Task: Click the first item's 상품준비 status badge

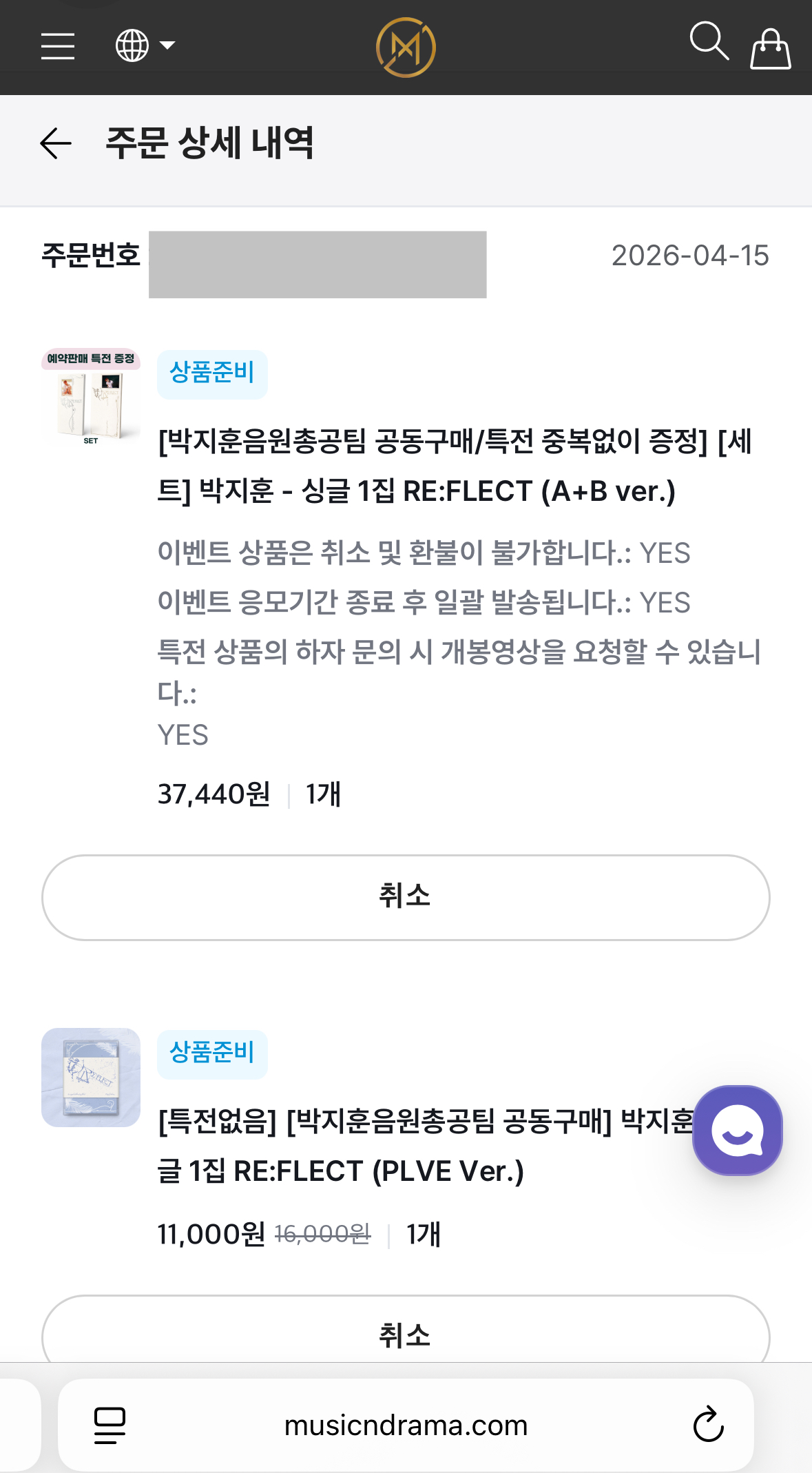Action: (212, 374)
